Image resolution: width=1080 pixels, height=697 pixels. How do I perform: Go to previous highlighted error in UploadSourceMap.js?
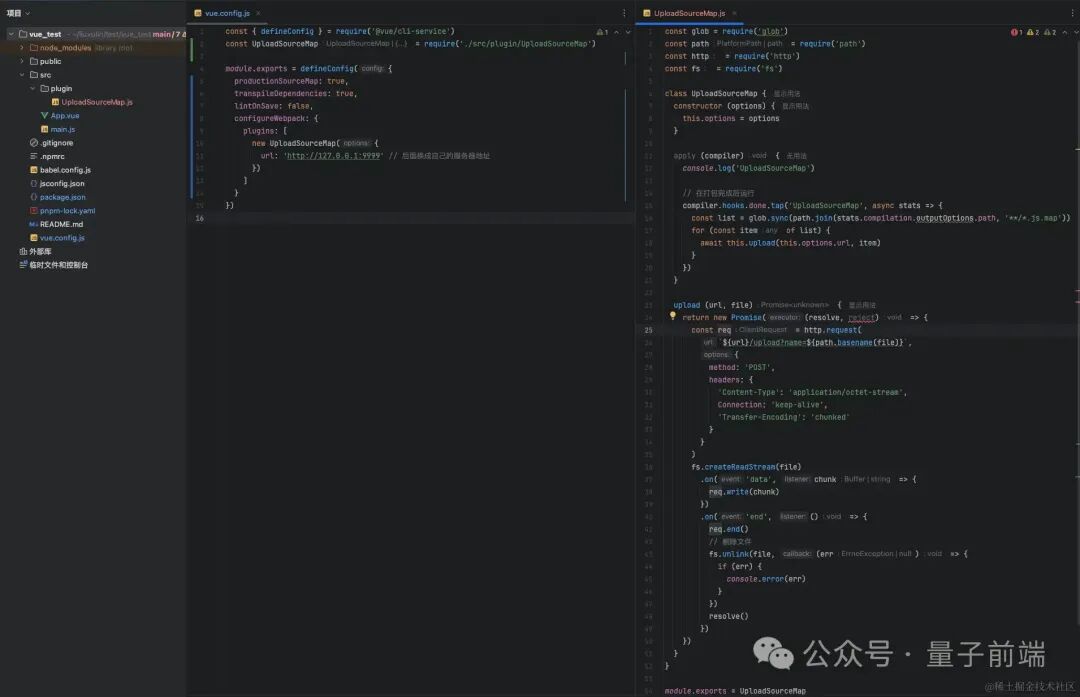click(x=1065, y=32)
